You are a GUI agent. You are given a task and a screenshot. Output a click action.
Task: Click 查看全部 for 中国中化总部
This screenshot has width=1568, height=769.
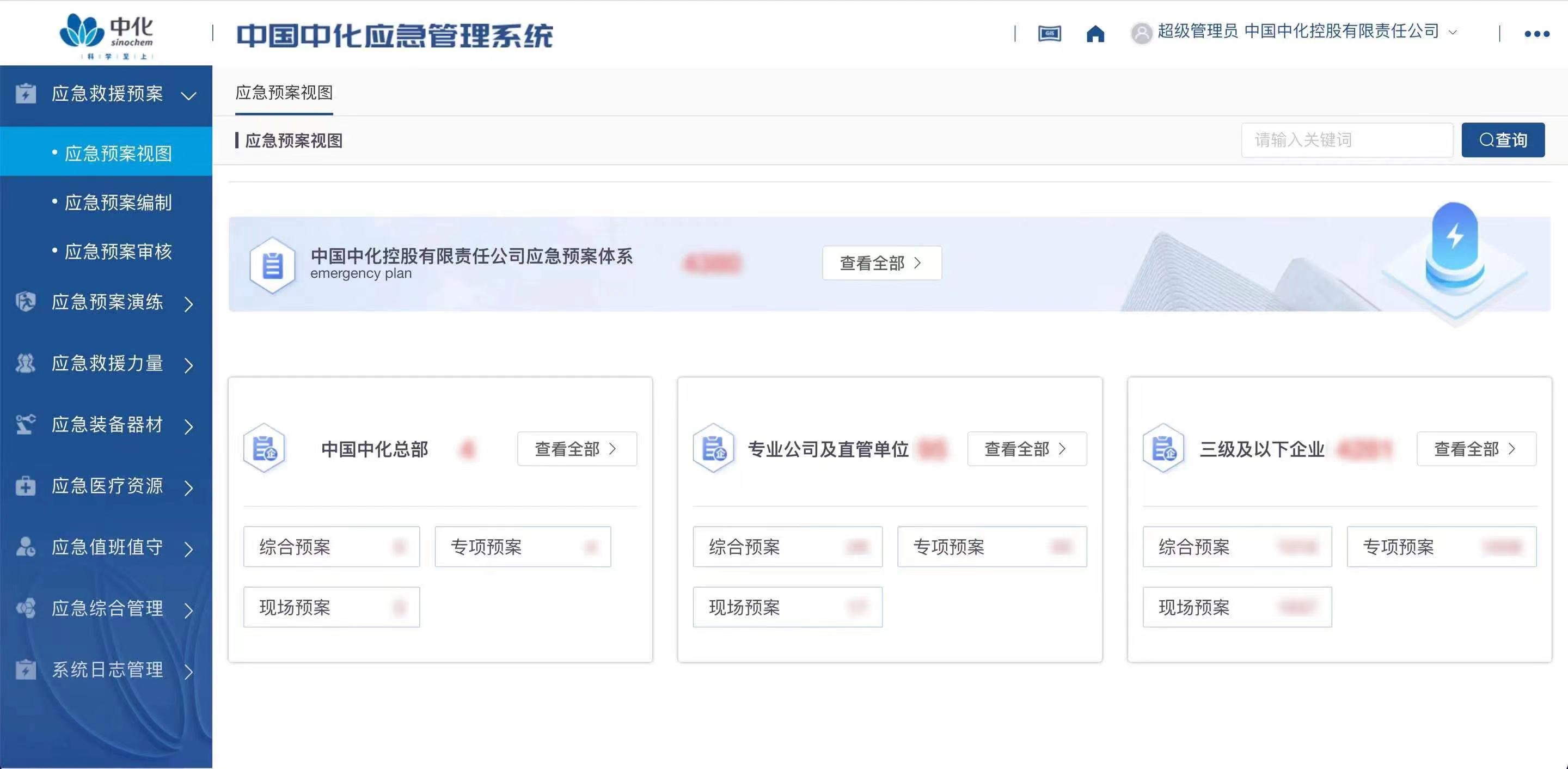[577, 449]
